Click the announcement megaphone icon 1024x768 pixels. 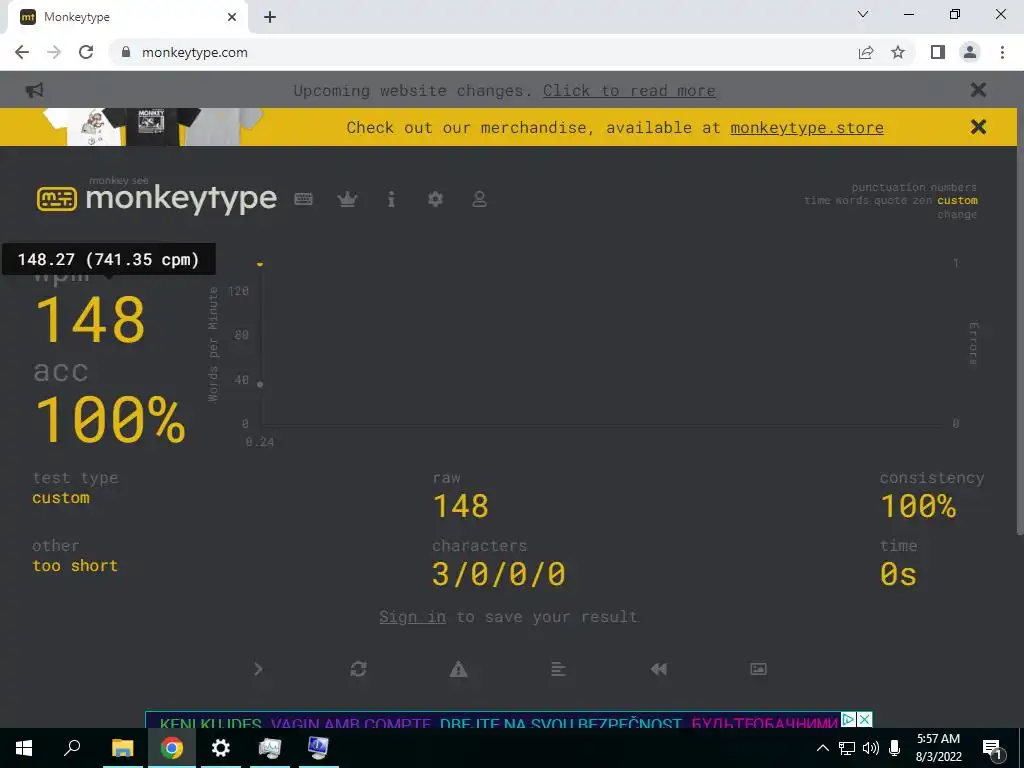34,90
